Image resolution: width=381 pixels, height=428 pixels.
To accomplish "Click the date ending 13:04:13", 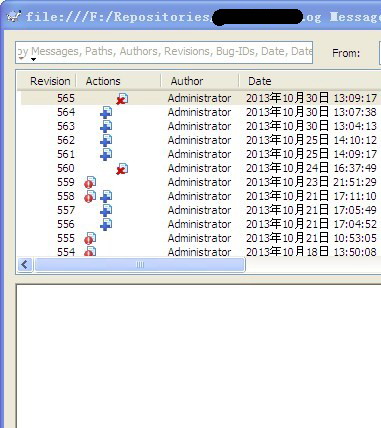I will (311, 126).
